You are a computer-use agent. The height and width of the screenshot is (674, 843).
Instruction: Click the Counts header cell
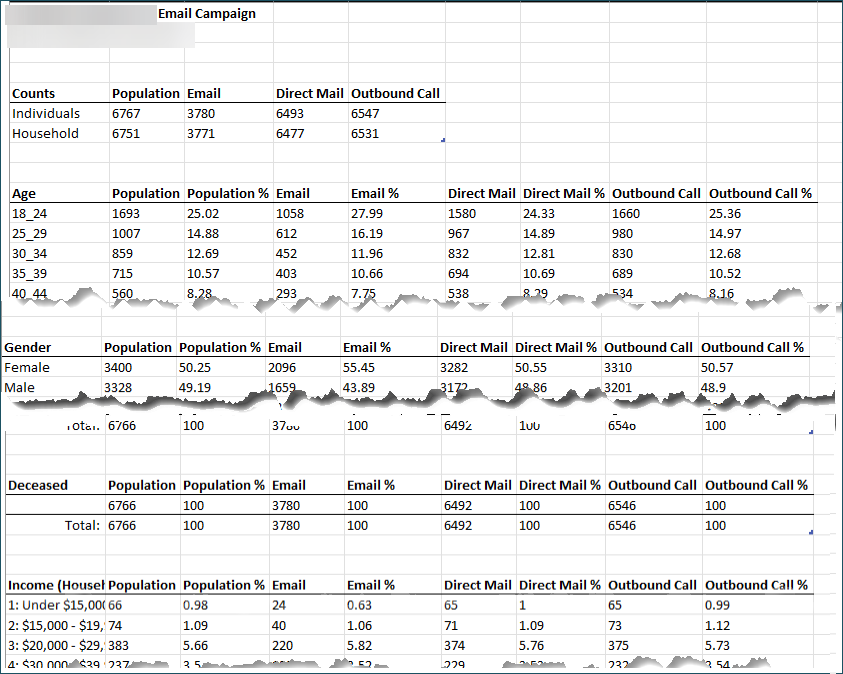34,93
